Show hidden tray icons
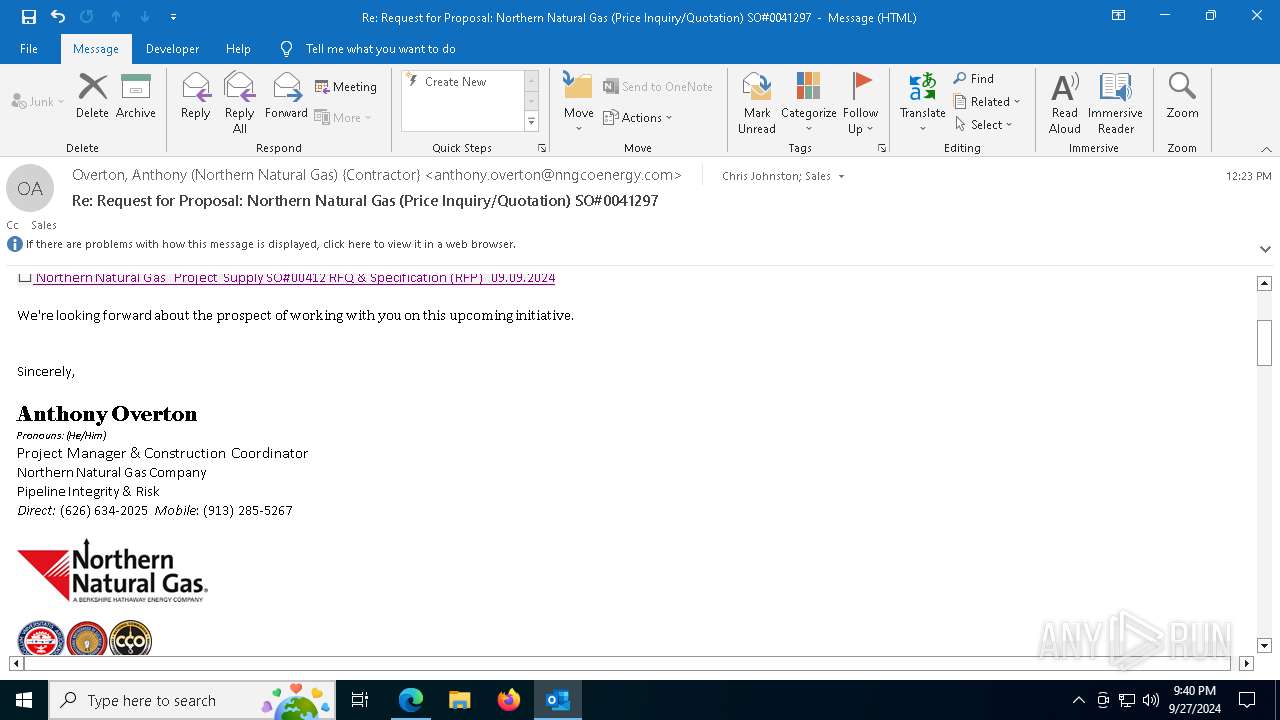1280x720 pixels. coord(1078,700)
